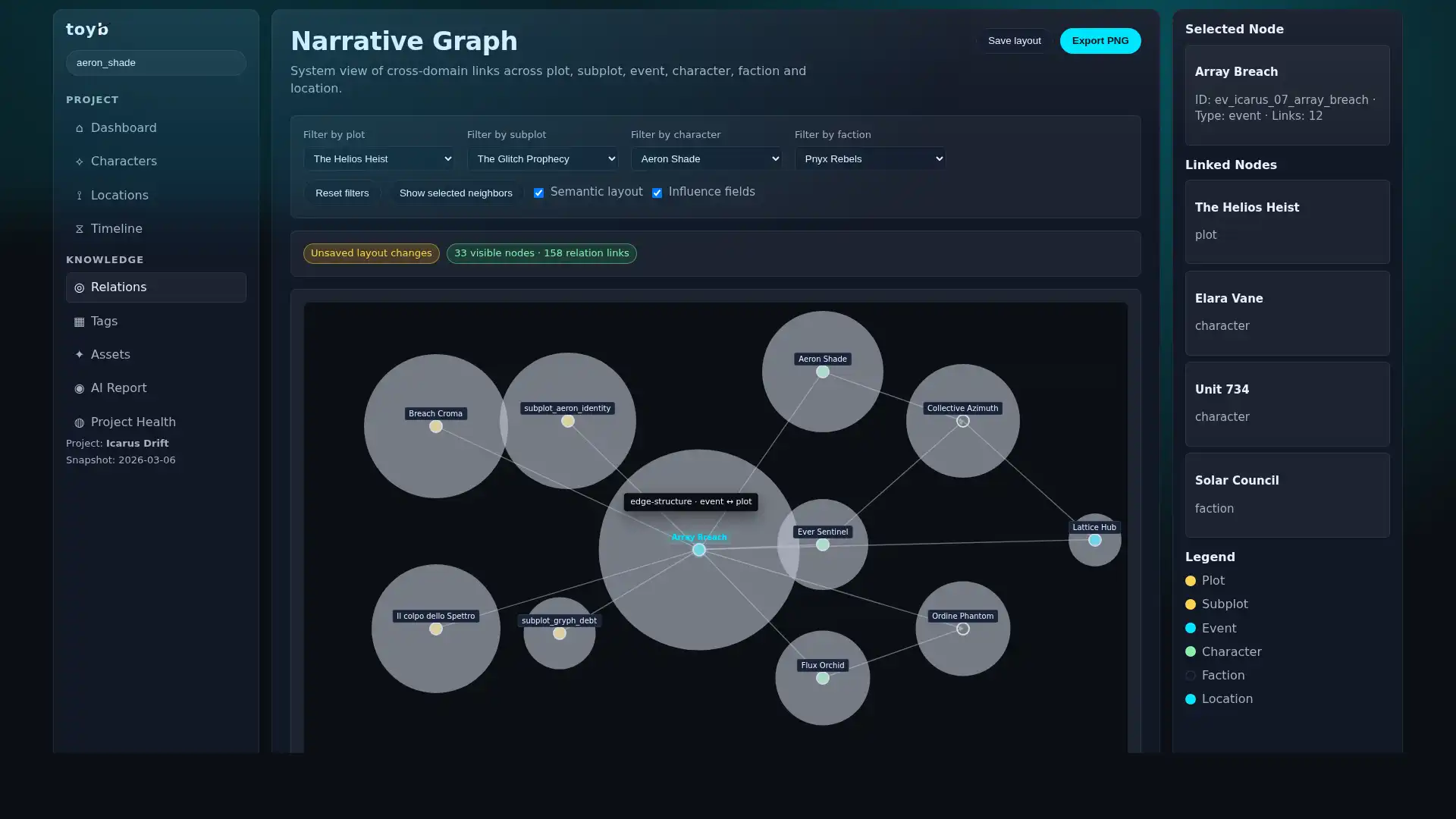Select the Array Breach node in the graph
Screen dimensions: 1456x819
pos(698,550)
